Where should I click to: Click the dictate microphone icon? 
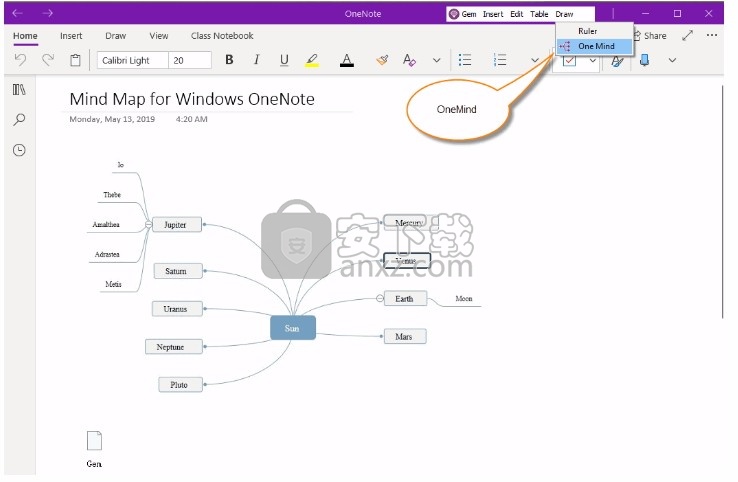pyautogui.click(x=645, y=60)
